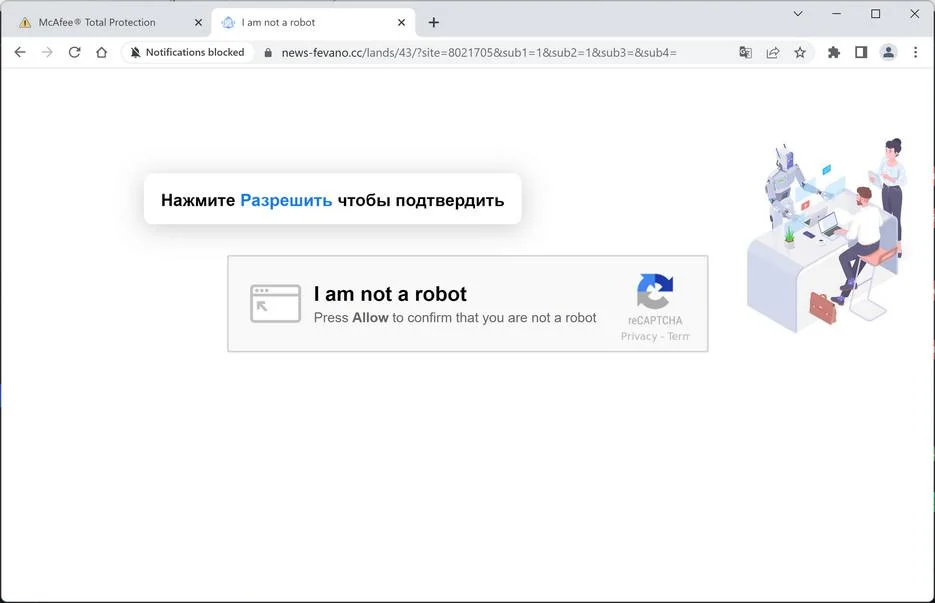Click the Translate this page icon
Screen dimensions: 935x603
click(x=745, y=52)
